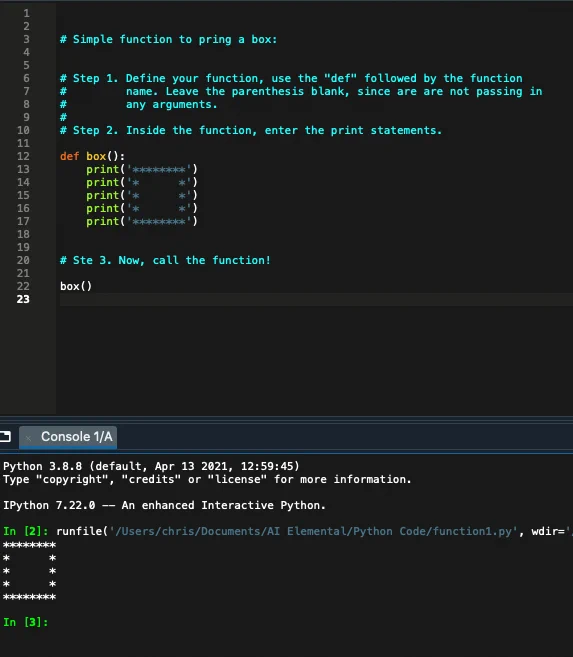Screen dimensions: 573x657
Task: Click the 'def box():' line
Action: pyautogui.click(x=92, y=156)
